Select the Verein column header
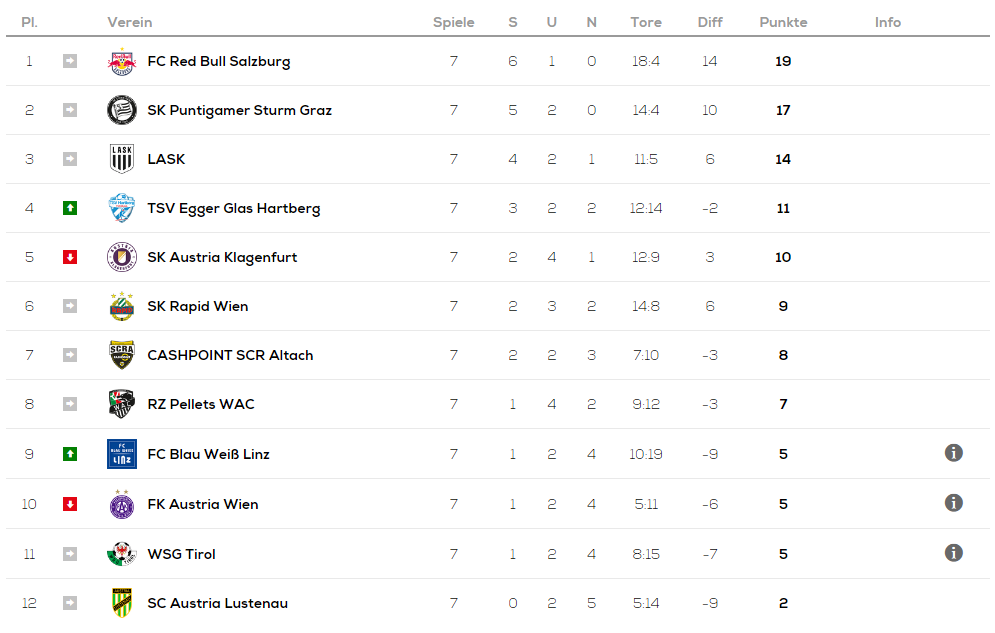Viewport: 995px width, 633px height. (x=129, y=22)
